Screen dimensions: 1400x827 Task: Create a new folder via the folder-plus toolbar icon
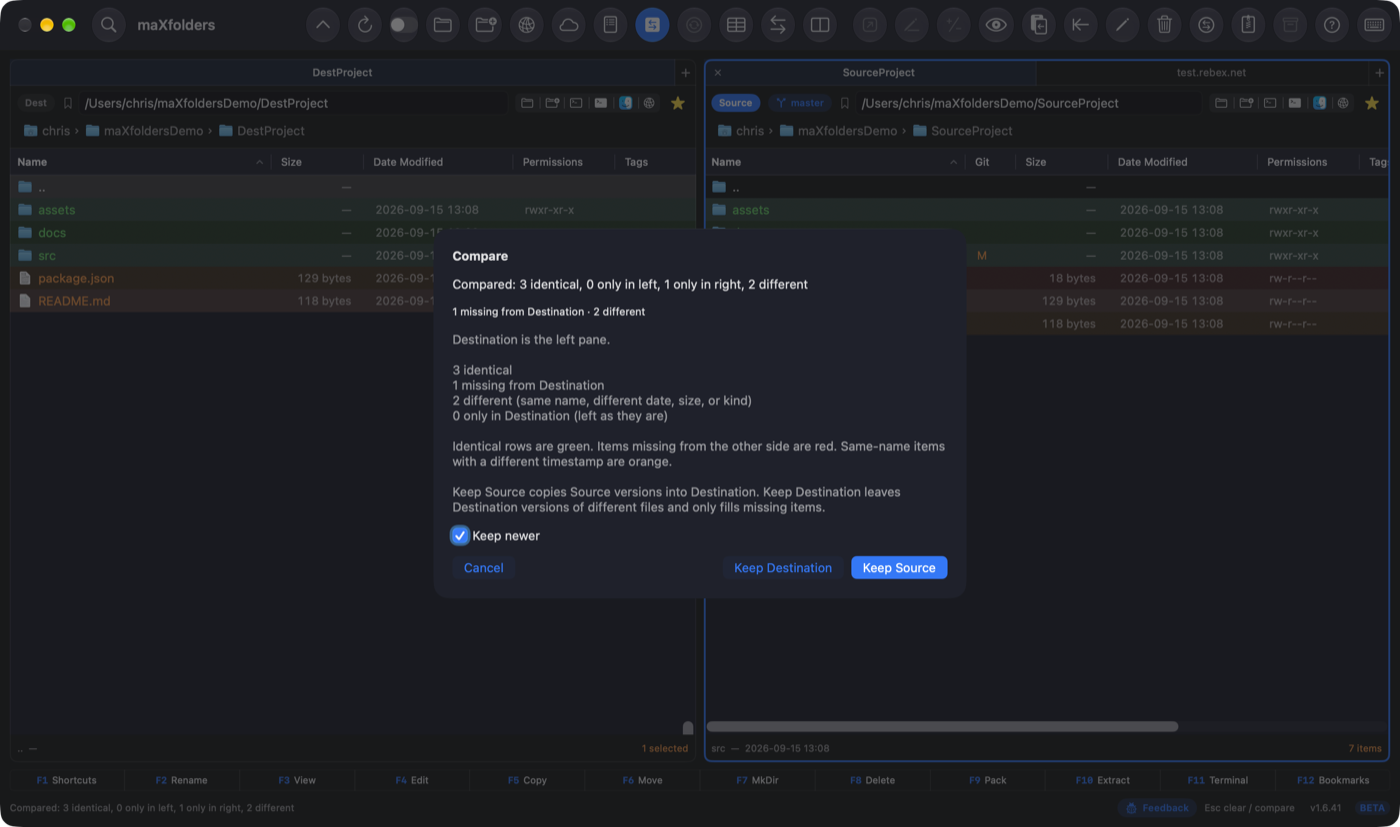(485, 25)
